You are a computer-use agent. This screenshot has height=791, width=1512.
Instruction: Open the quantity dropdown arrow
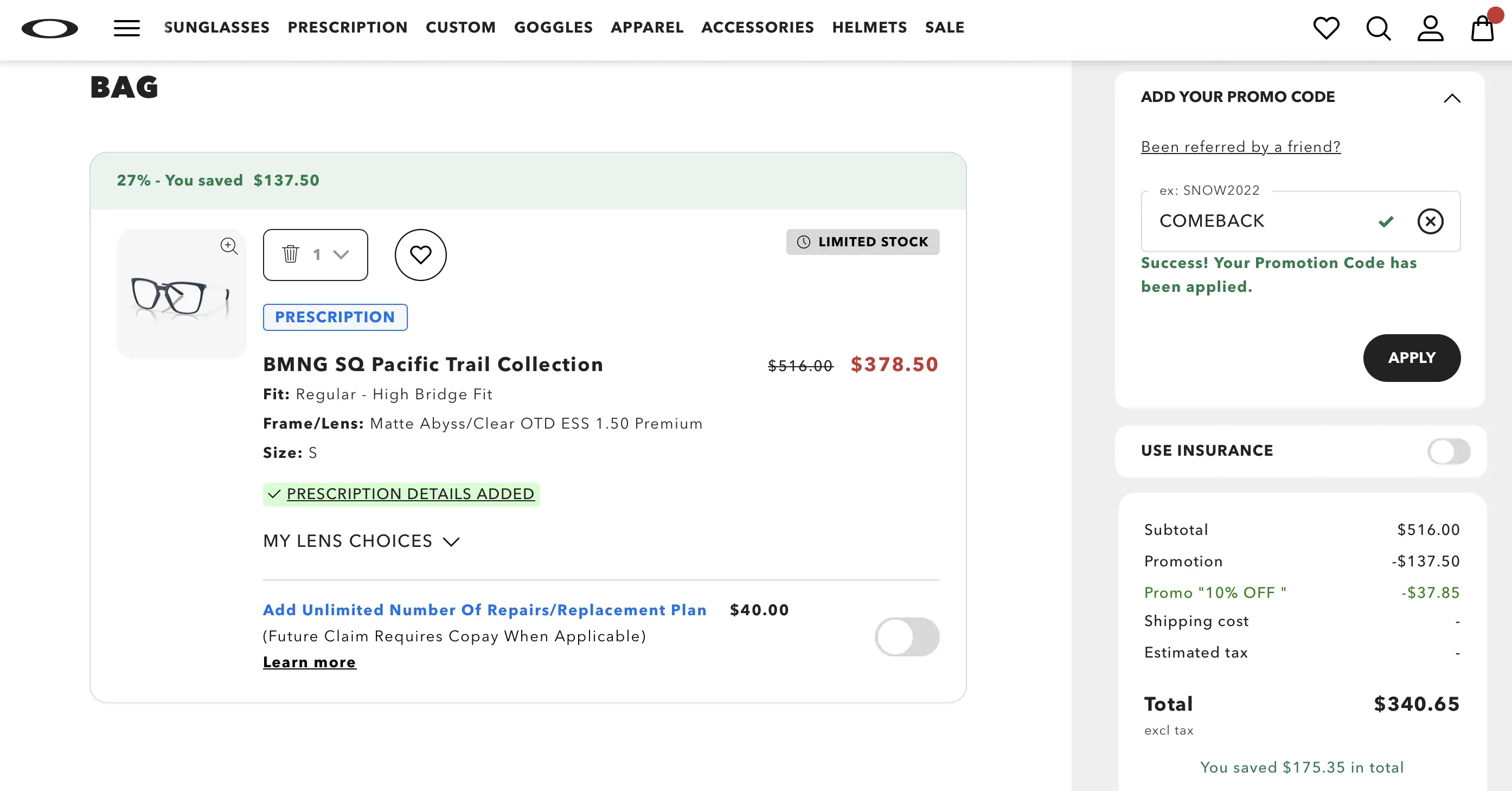point(341,254)
